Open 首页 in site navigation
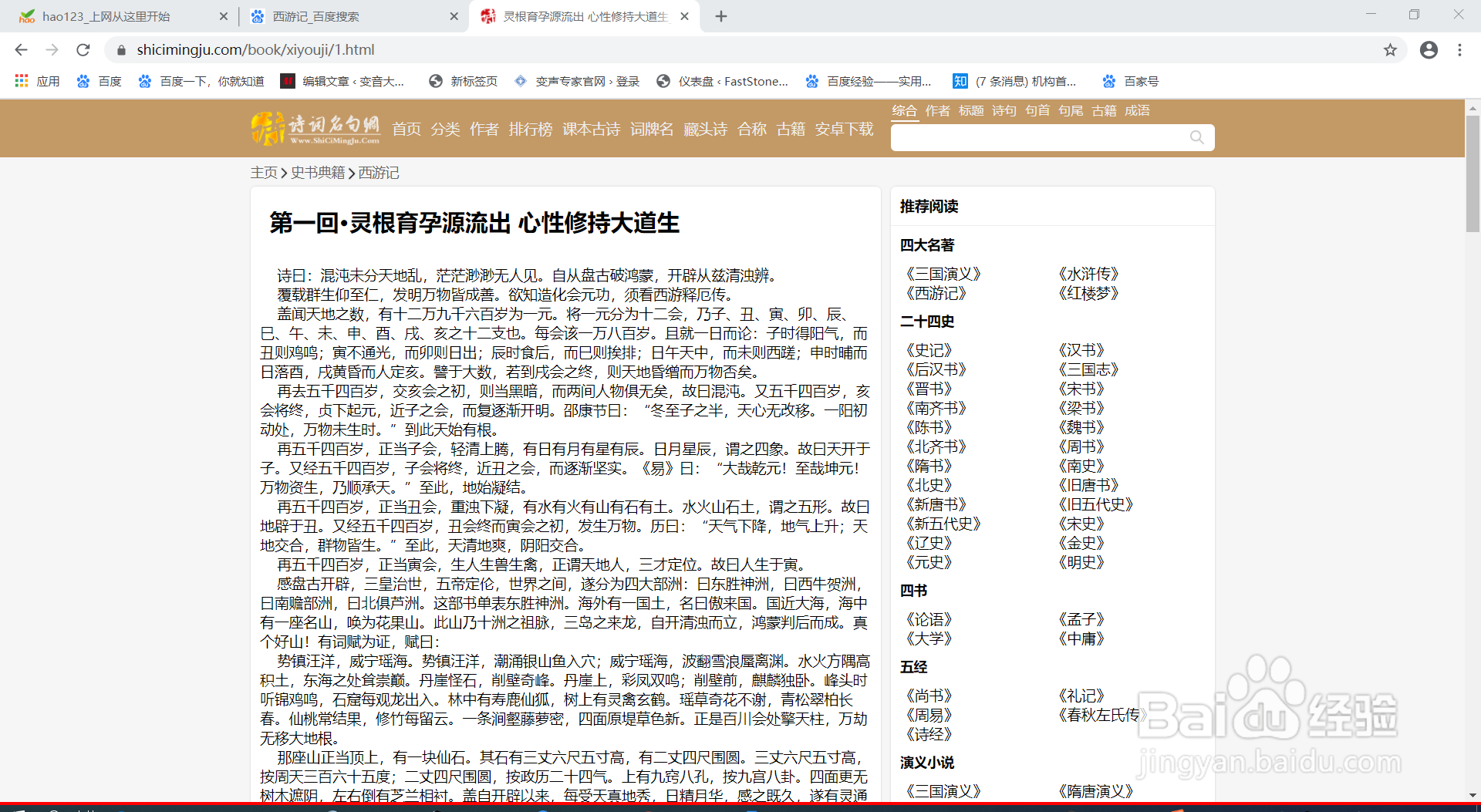The width and height of the screenshot is (1481, 812). click(x=407, y=129)
